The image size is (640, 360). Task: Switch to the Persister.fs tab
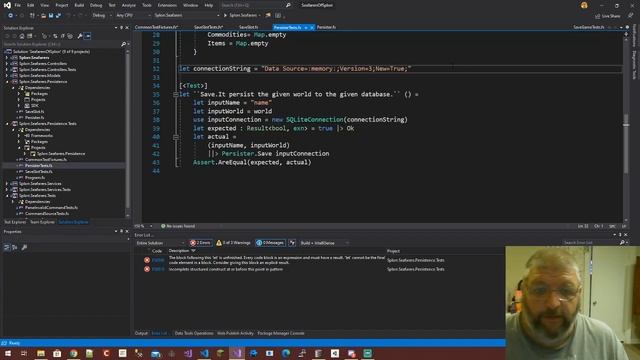click(327, 27)
